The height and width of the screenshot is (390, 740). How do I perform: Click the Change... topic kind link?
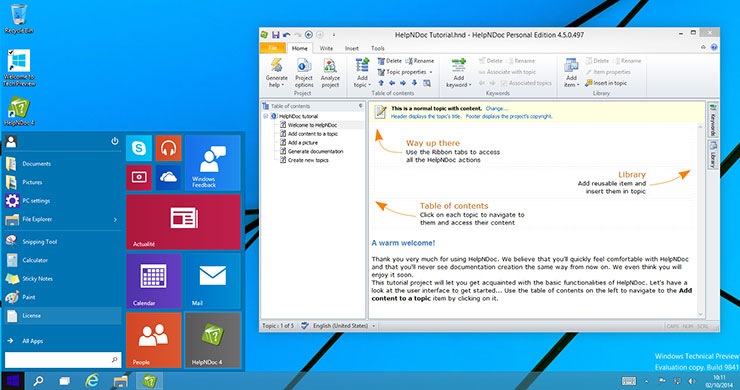(496, 109)
